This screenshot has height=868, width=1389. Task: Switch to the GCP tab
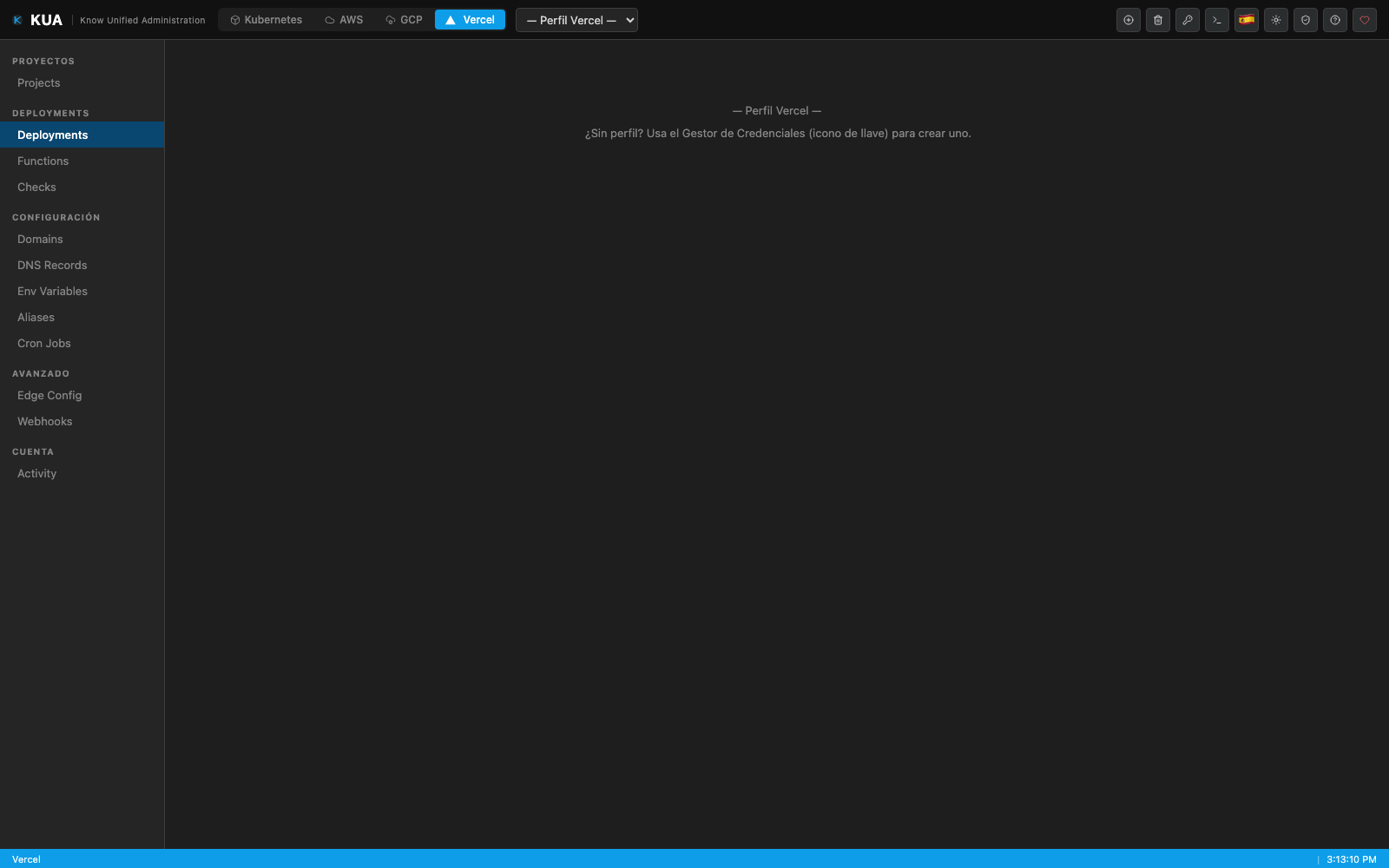[x=405, y=20]
